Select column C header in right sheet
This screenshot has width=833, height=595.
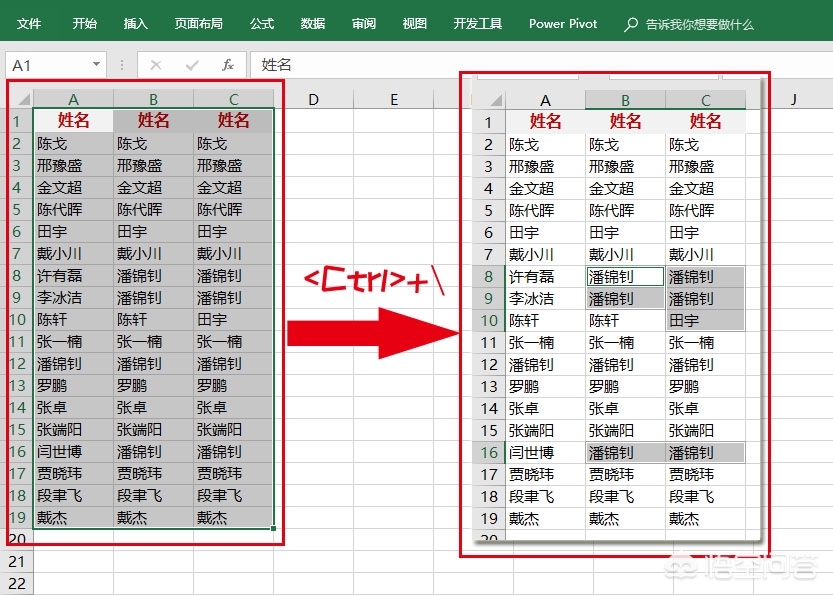[x=706, y=100]
